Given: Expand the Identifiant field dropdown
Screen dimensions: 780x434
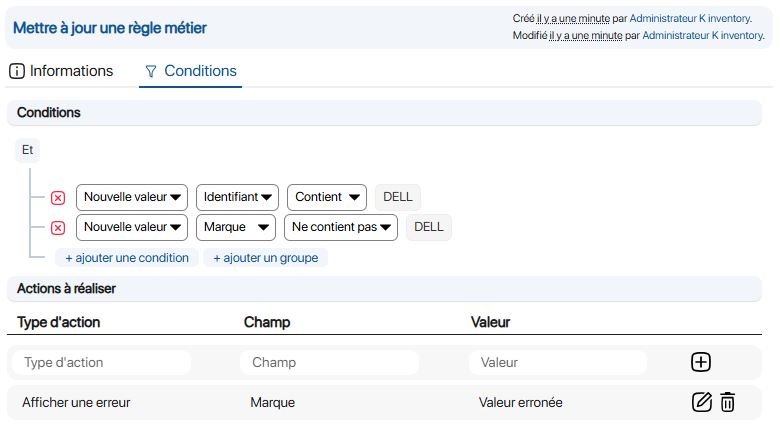Looking at the screenshot, I should click(237, 197).
